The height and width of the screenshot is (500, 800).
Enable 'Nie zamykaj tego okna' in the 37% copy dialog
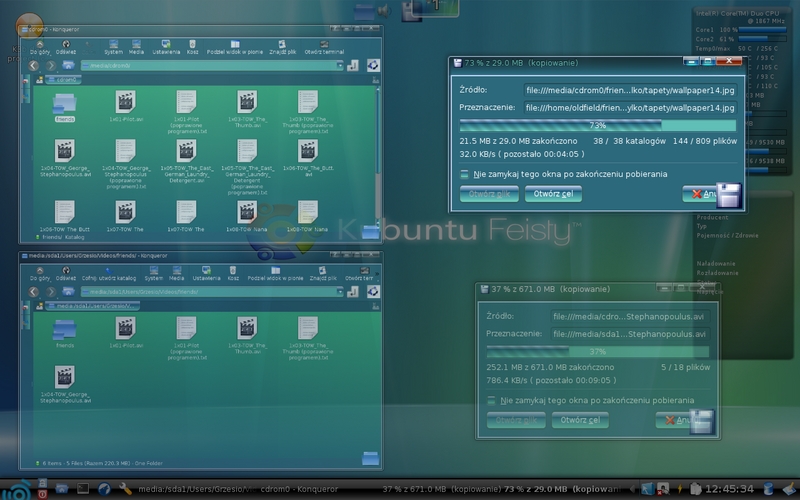click(x=491, y=401)
